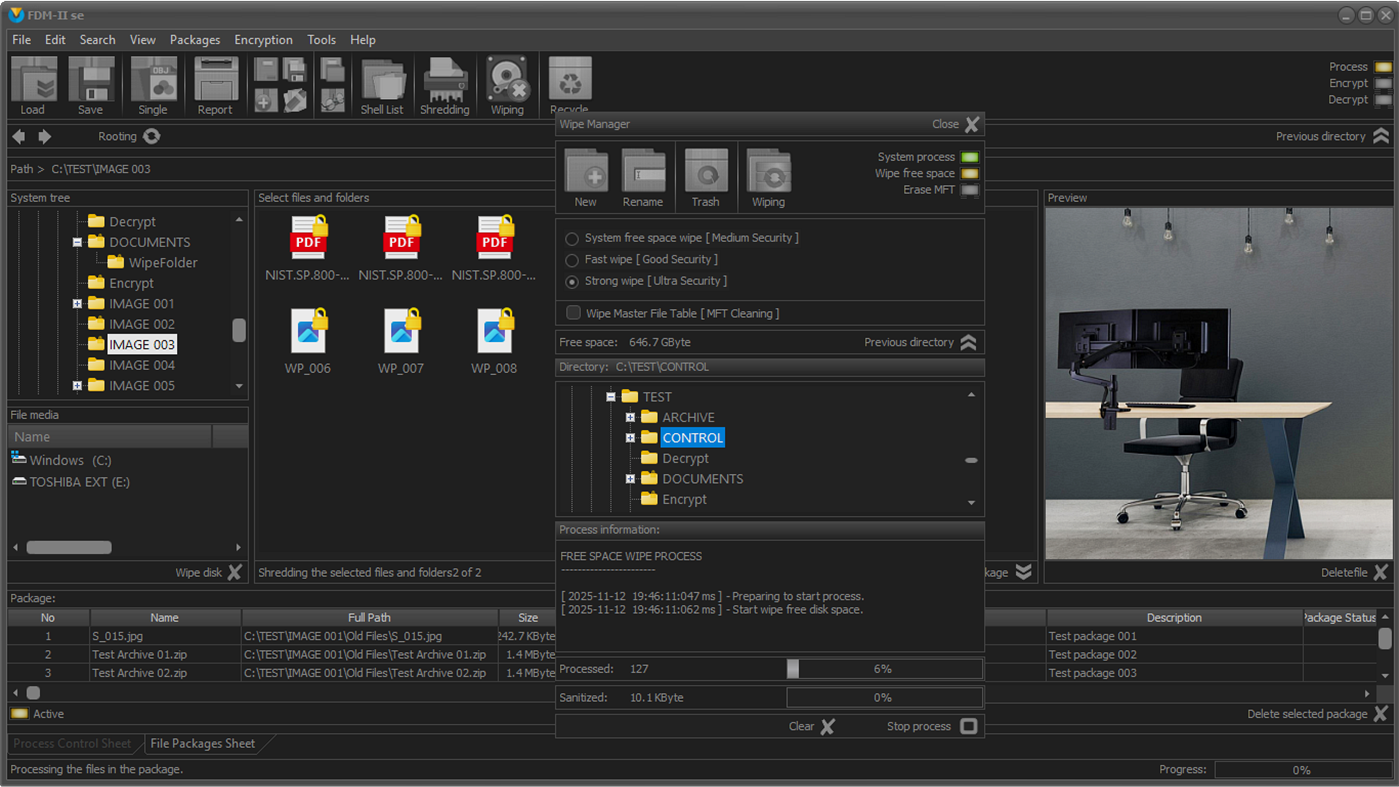The width and height of the screenshot is (1399, 787).
Task: Open the Encryption menu
Action: pos(263,40)
